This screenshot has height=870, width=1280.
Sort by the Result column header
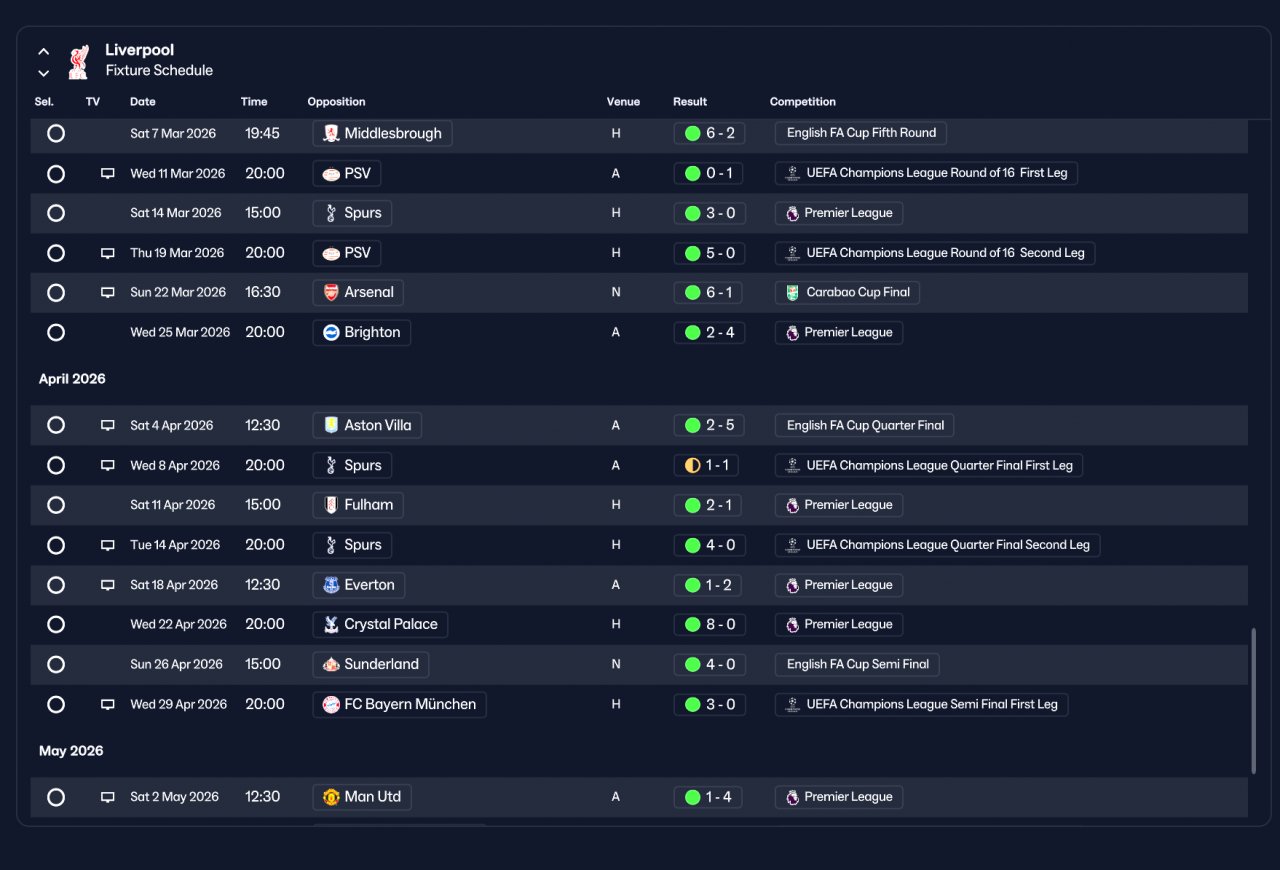pyautogui.click(x=690, y=102)
